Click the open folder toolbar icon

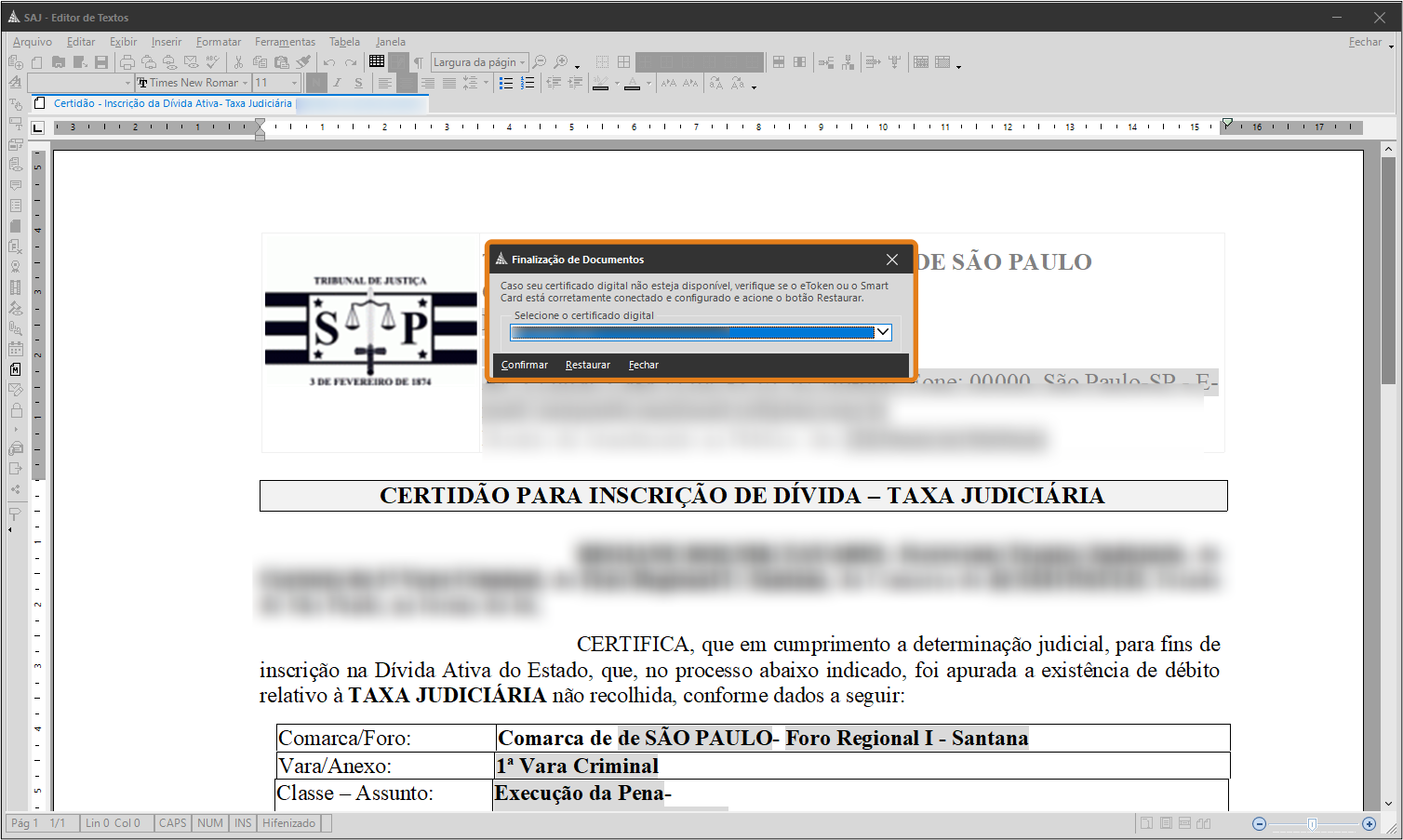coord(58,62)
